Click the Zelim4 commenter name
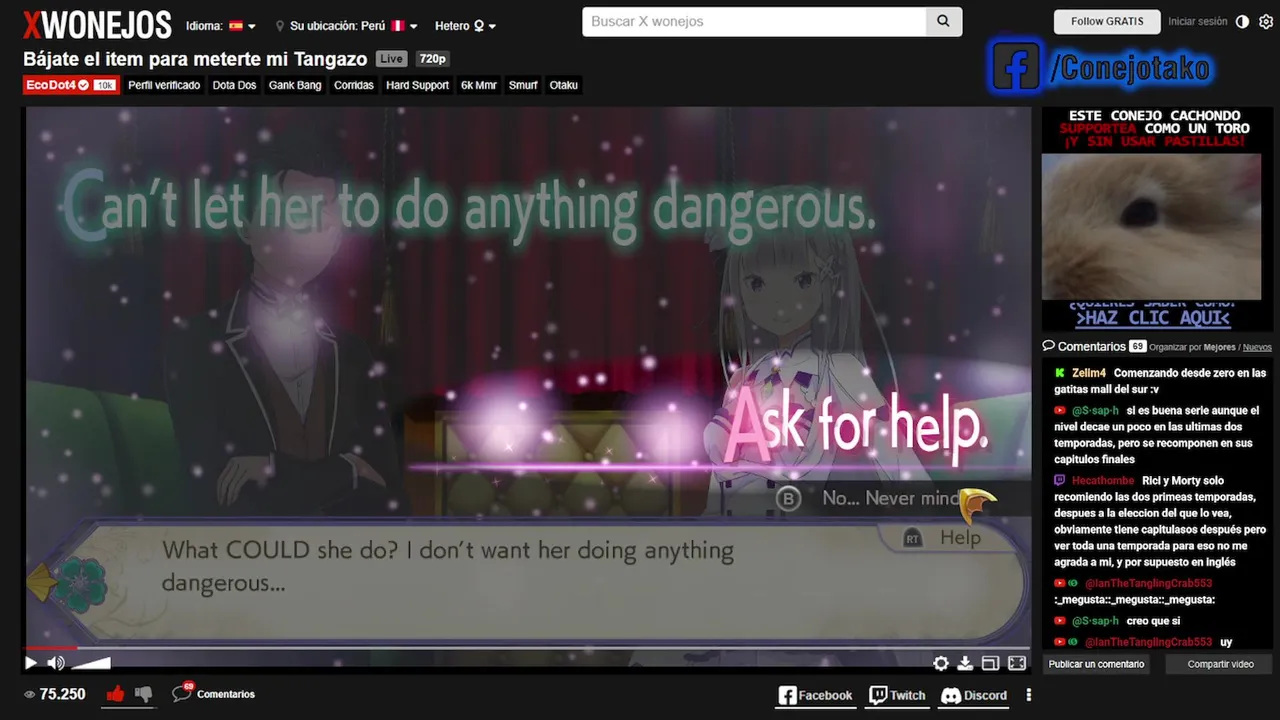 1089,373
